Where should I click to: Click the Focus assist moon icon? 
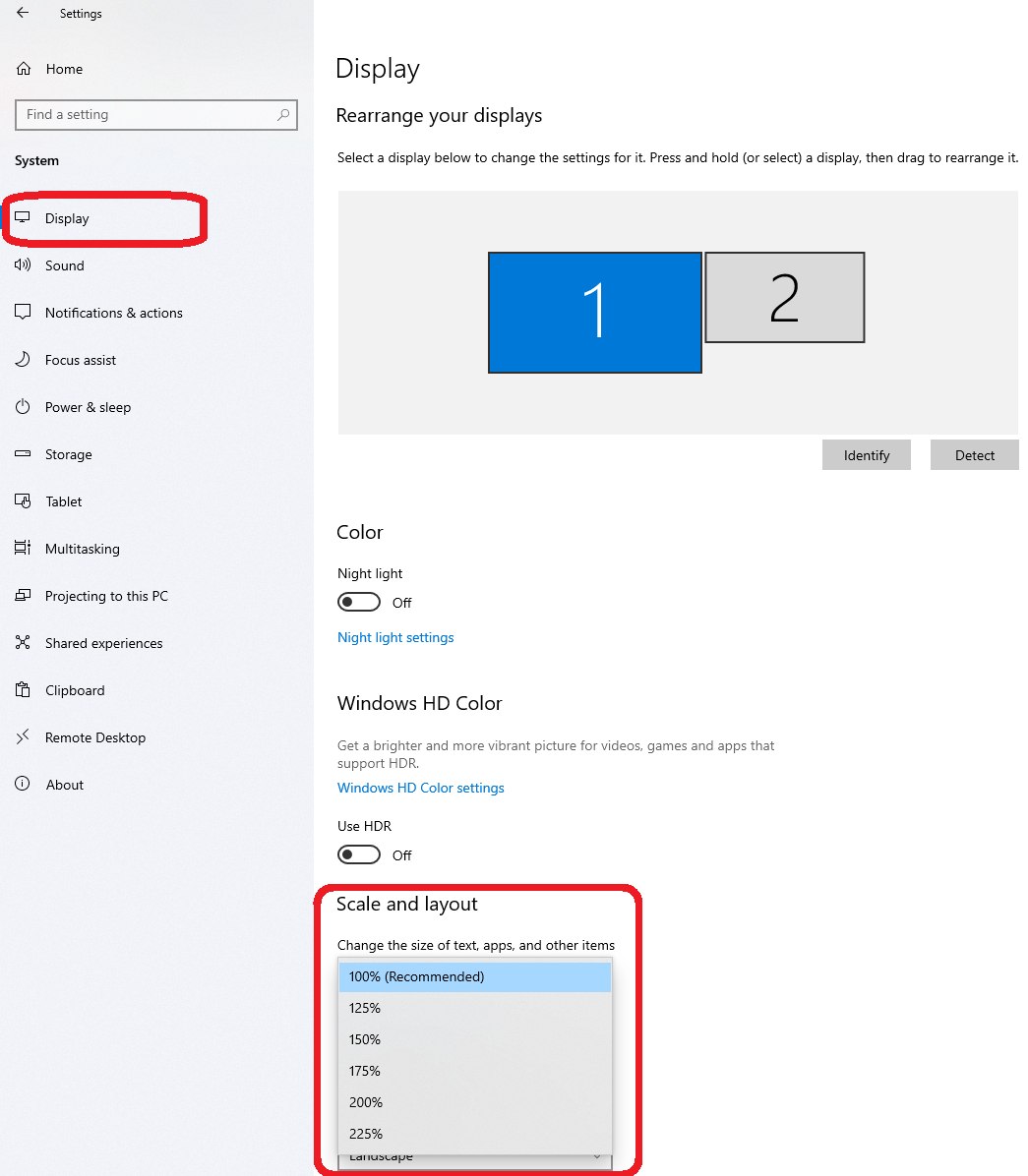23,359
